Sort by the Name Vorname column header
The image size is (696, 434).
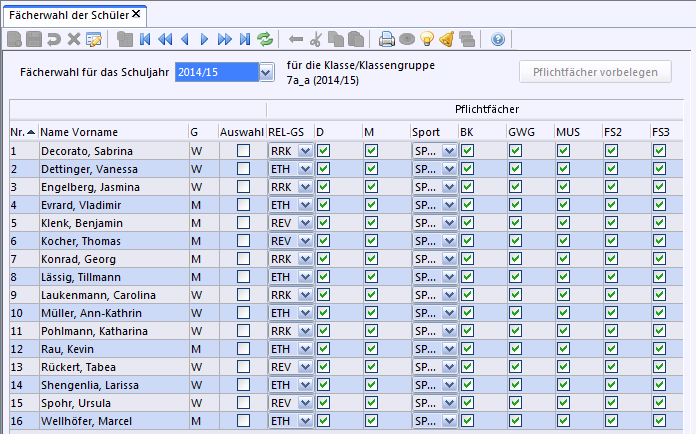[79, 132]
